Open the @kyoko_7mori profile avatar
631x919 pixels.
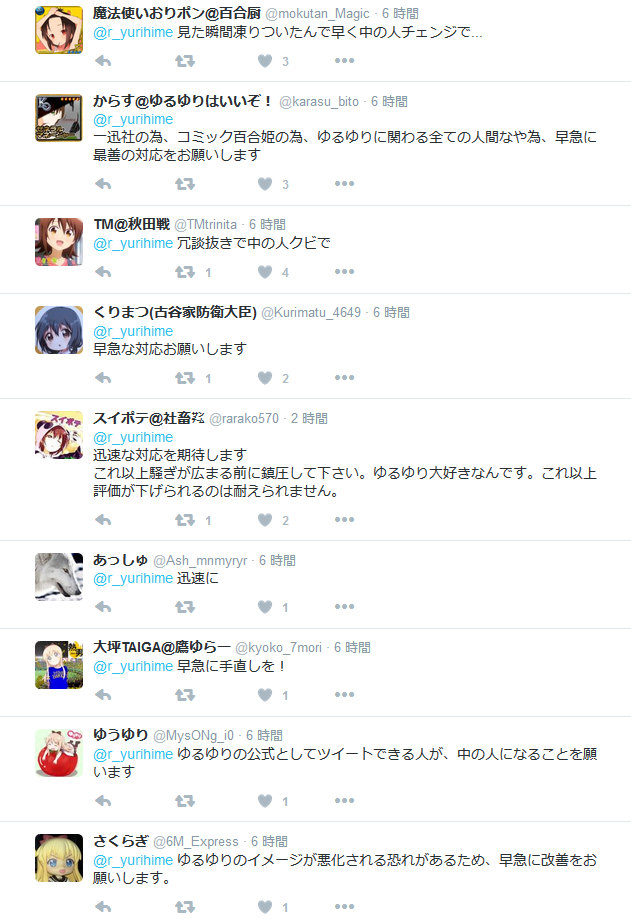click(x=59, y=665)
